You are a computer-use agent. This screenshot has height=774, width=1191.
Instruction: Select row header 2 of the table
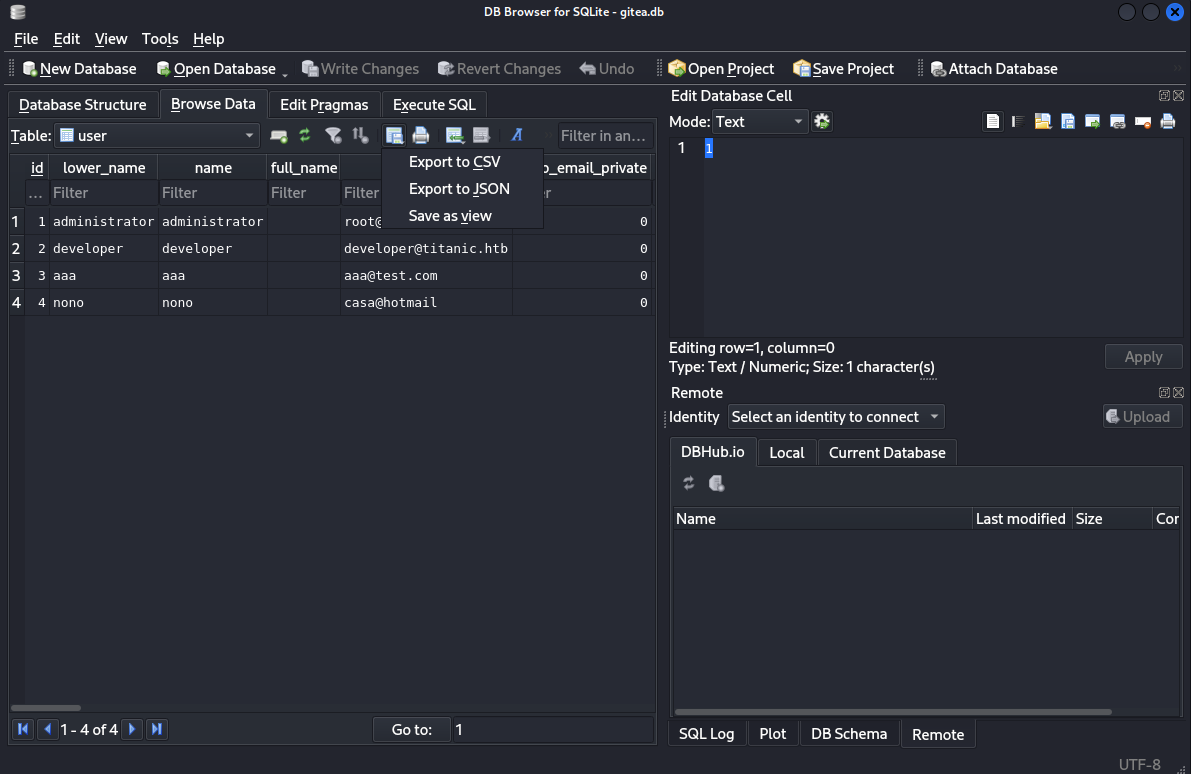click(16, 248)
